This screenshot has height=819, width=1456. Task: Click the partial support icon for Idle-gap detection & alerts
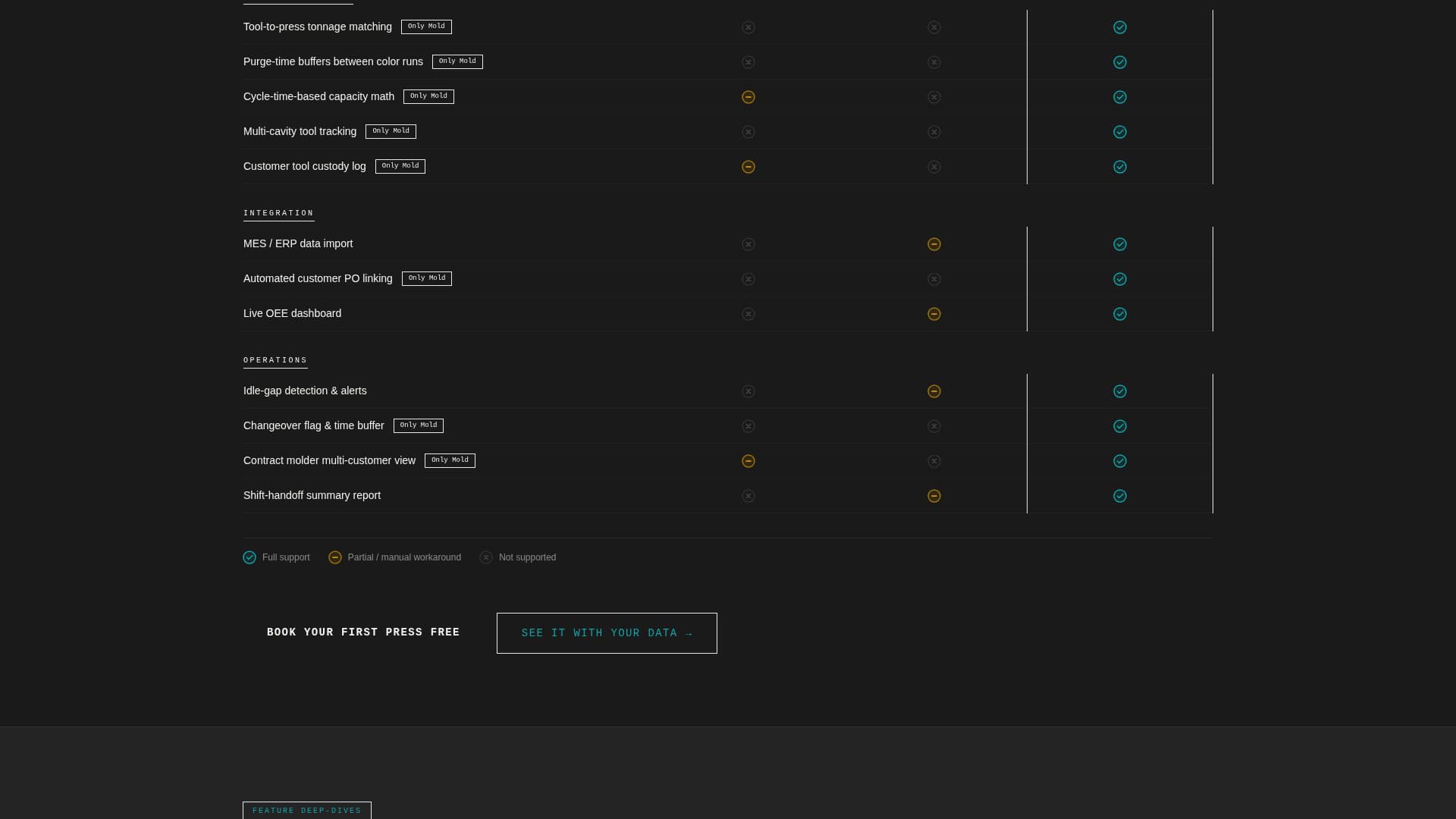(934, 391)
